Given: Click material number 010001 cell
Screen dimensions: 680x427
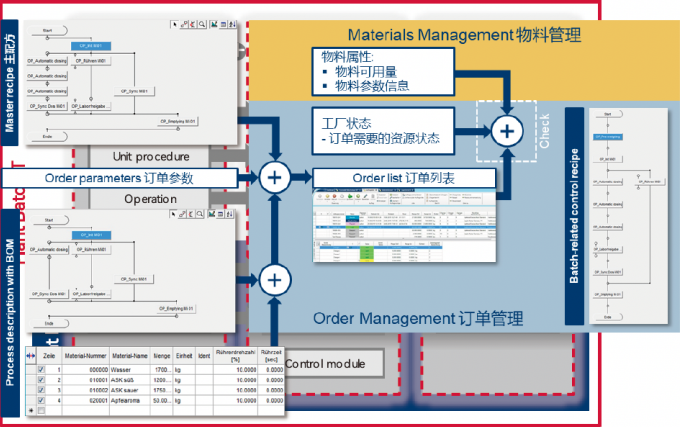Looking at the screenshot, I should [85, 380].
